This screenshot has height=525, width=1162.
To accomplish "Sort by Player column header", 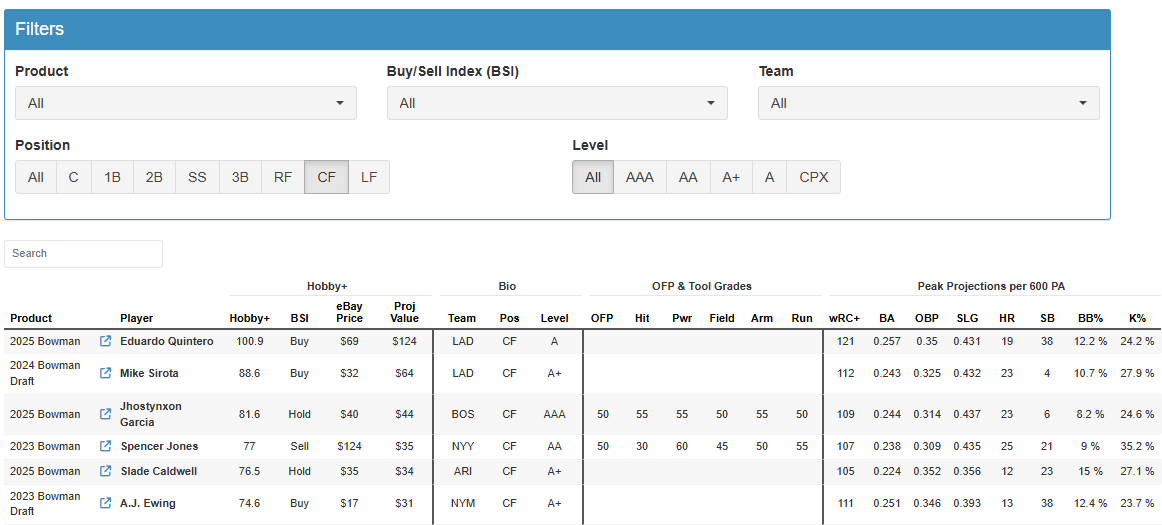I will click(136, 318).
